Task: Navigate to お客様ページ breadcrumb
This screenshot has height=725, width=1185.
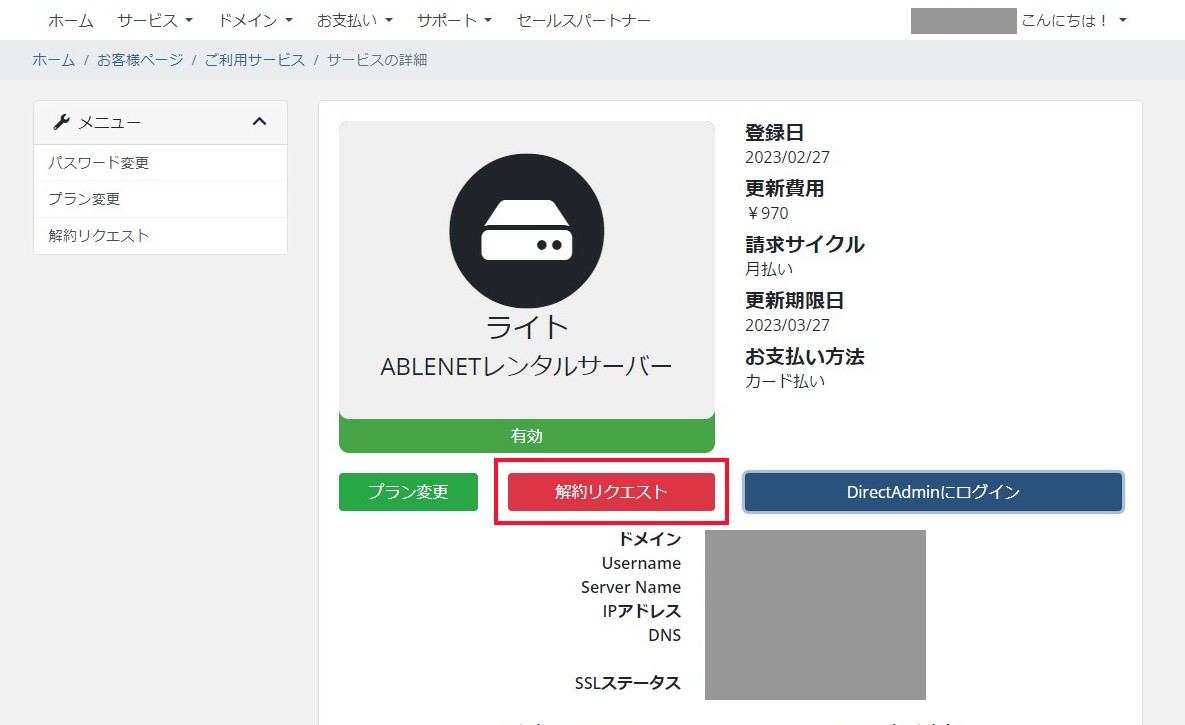Action: (140, 60)
